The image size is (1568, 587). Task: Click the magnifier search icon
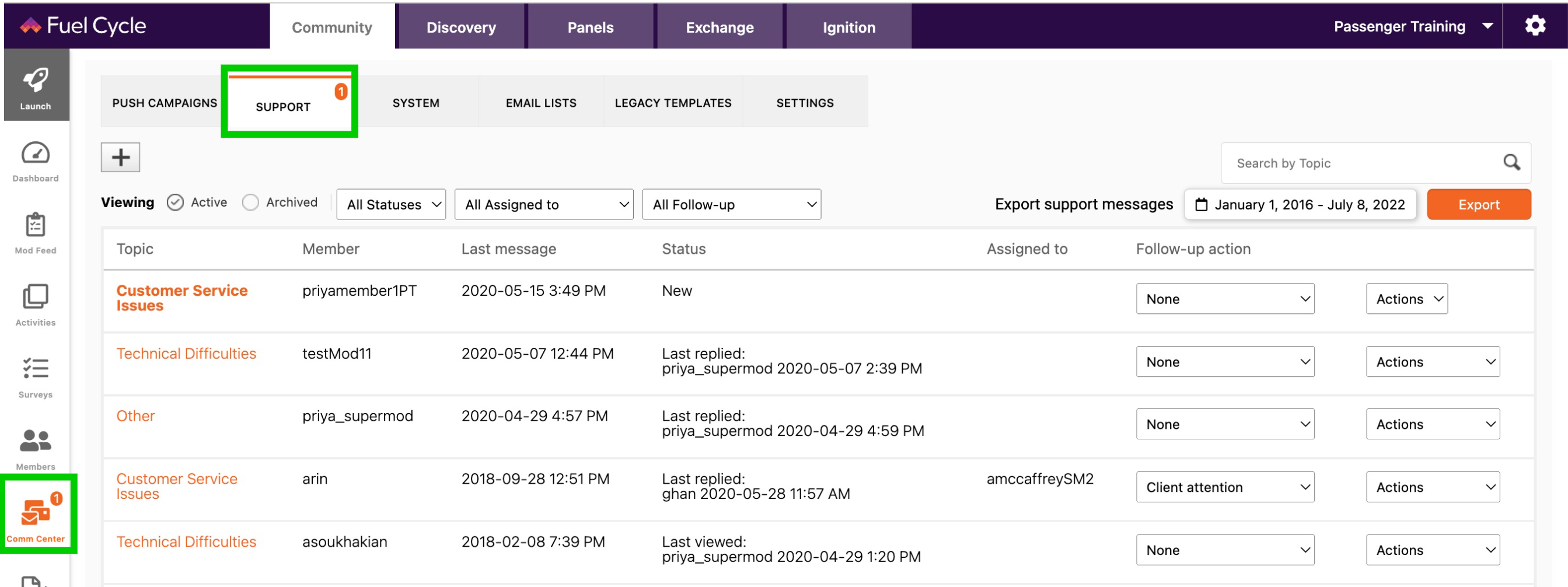click(1511, 163)
